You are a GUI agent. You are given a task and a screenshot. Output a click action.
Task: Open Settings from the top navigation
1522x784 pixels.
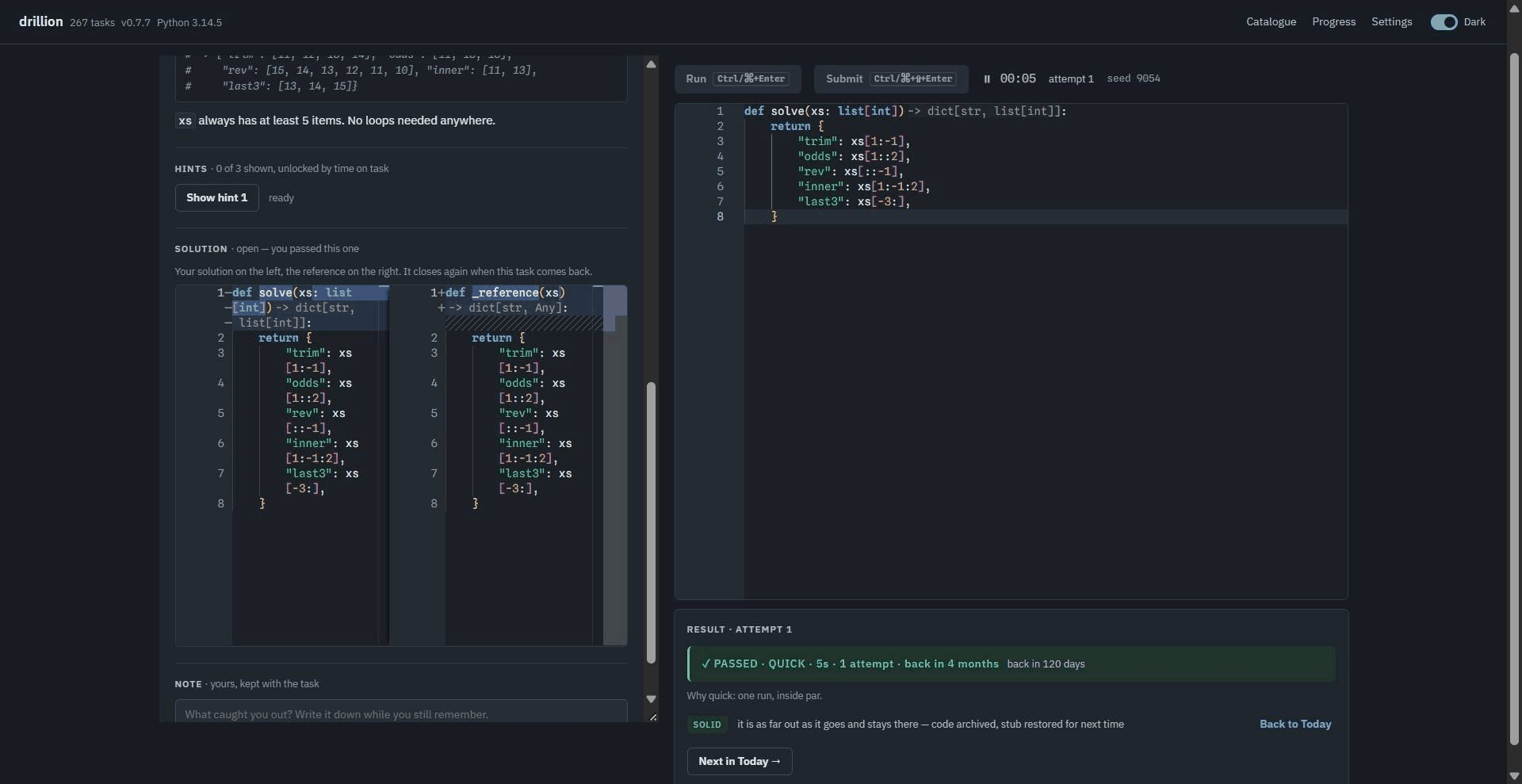click(1391, 22)
